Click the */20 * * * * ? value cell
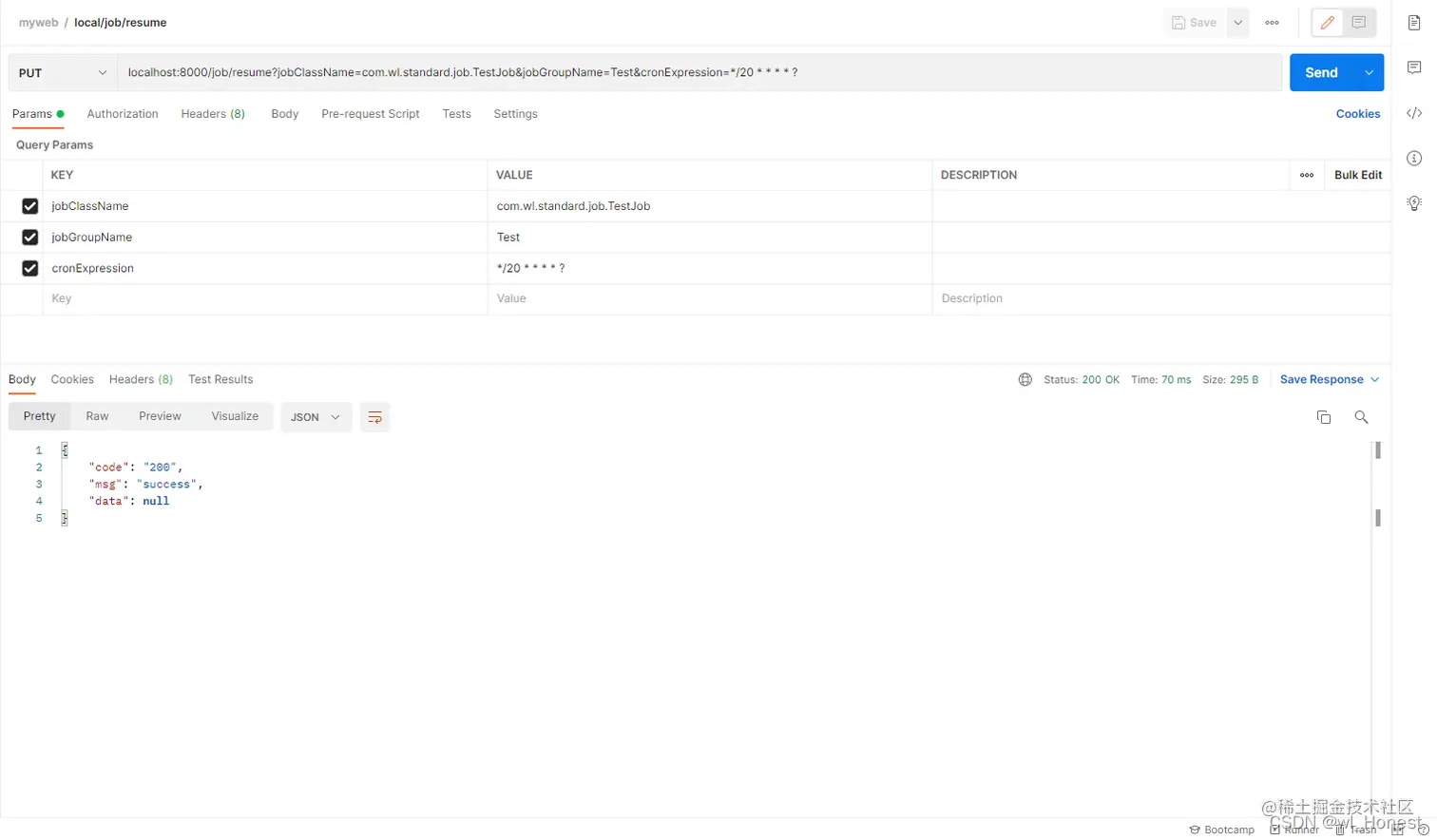 click(x=710, y=268)
